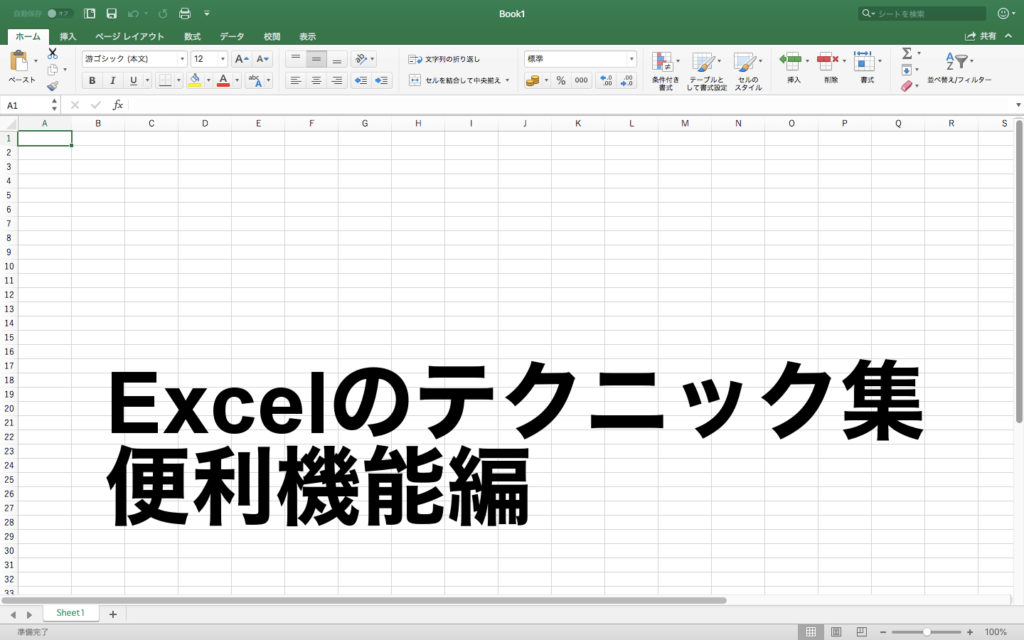Open the font name dropdown 游ゴシック
This screenshot has width=1024, height=640.
point(182,59)
